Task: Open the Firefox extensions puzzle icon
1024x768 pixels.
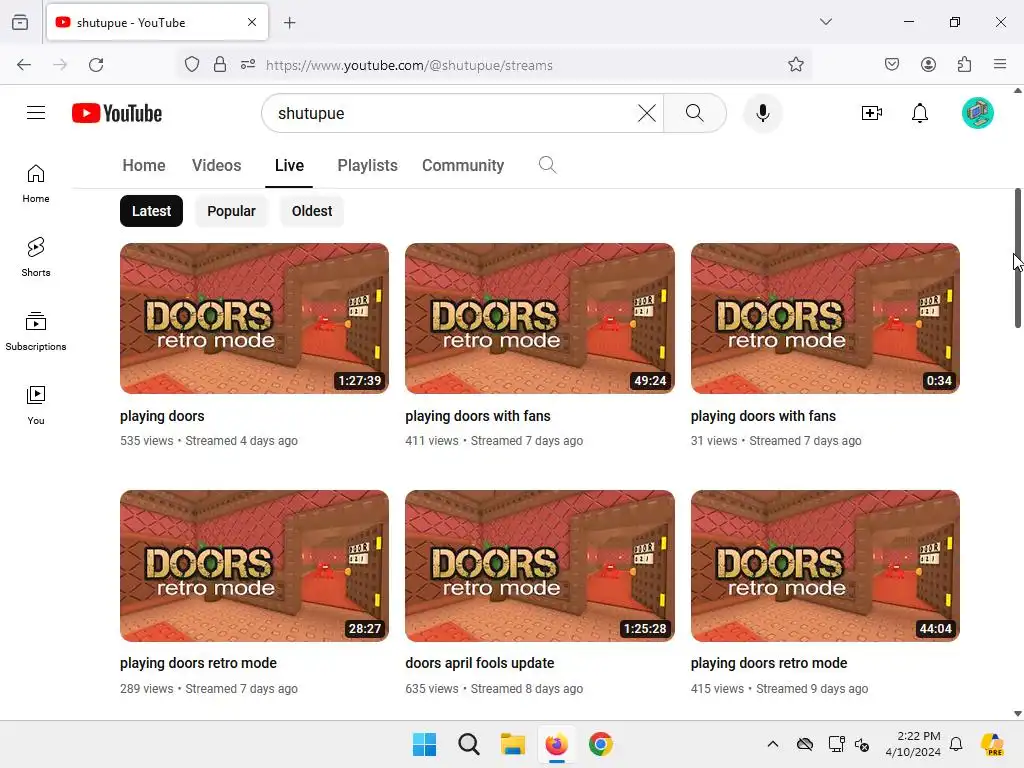Action: click(x=964, y=65)
